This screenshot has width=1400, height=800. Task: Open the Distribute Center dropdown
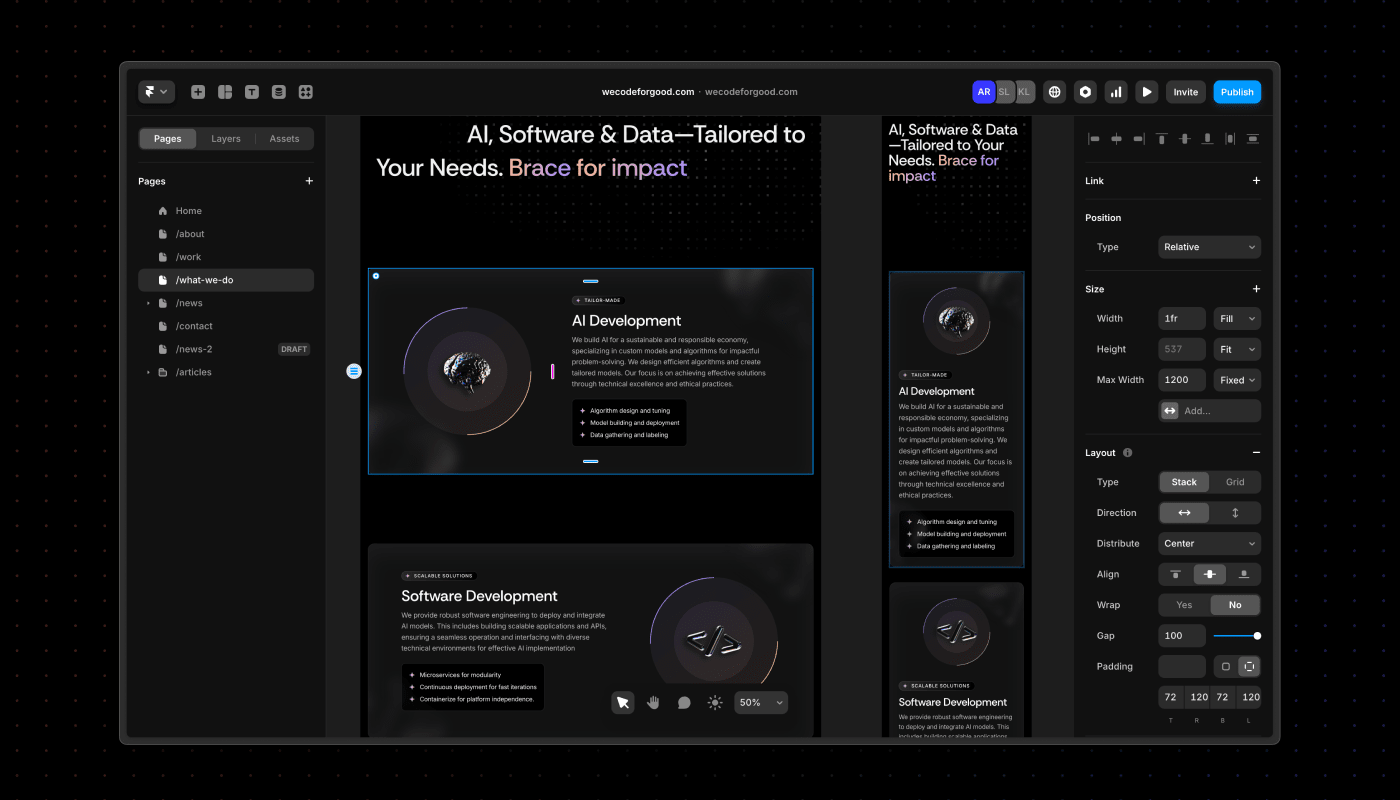pyautogui.click(x=1209, y=544)
